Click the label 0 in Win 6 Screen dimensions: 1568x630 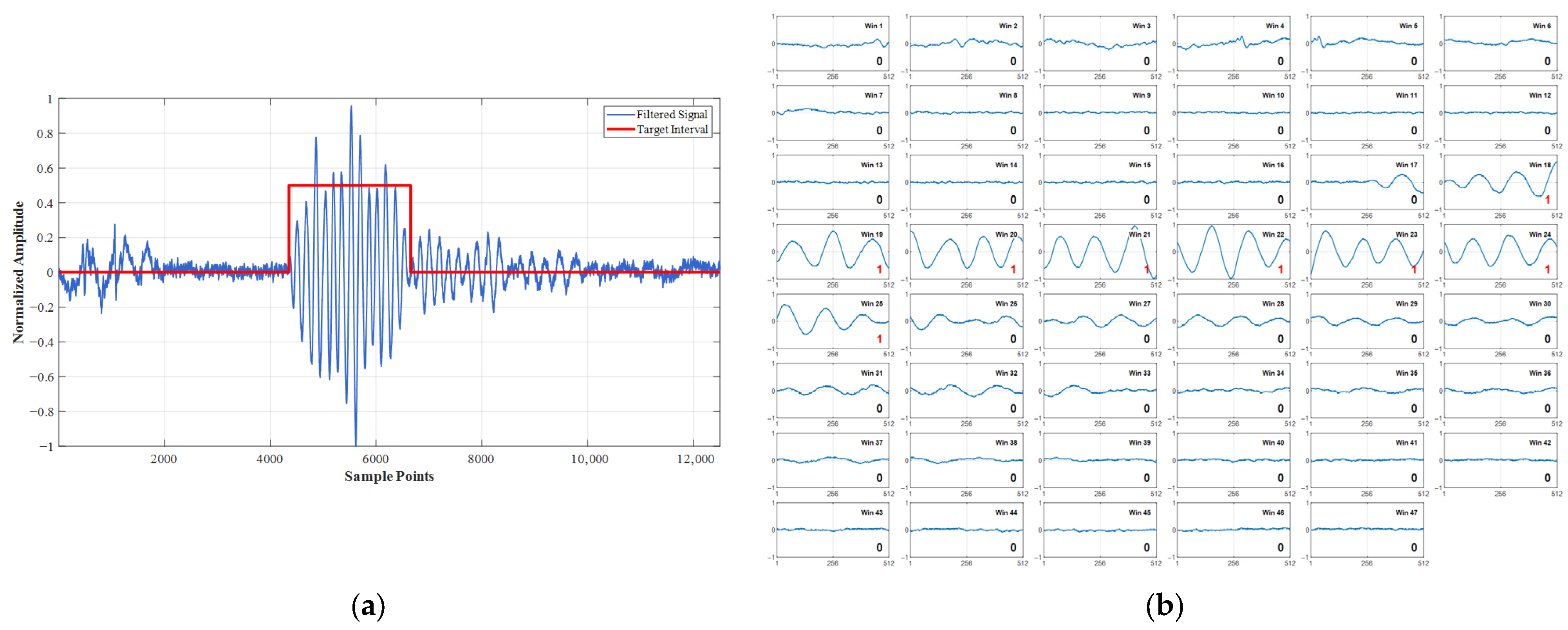tap(1547, 61)
